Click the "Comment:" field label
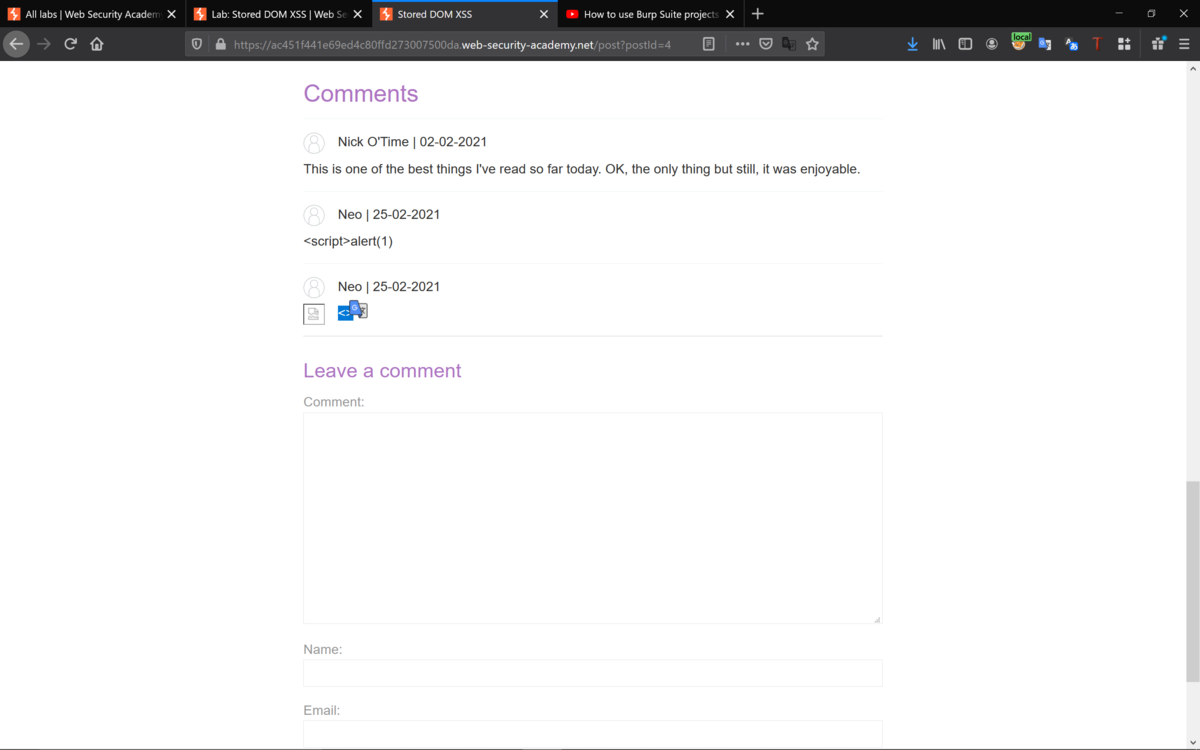The width and height of the screenshot is (1200, 750). 334,402
